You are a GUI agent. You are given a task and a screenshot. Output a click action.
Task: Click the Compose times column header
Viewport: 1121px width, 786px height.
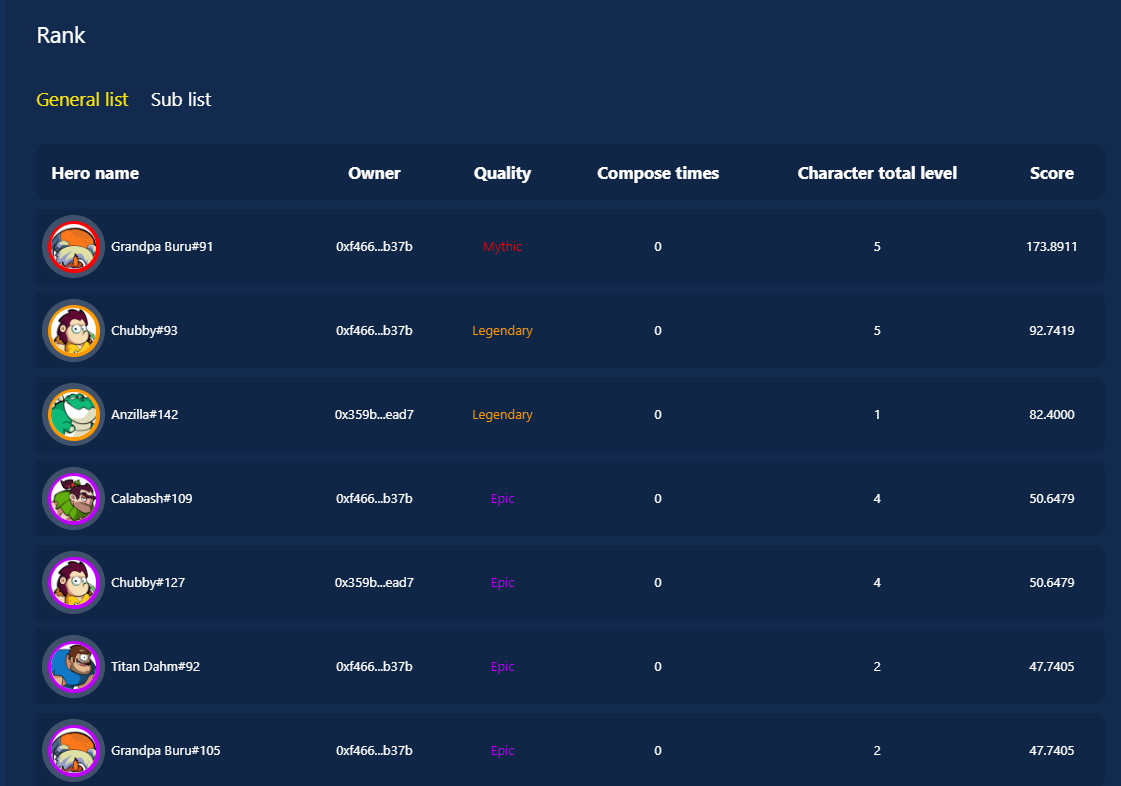pos(658,174)
